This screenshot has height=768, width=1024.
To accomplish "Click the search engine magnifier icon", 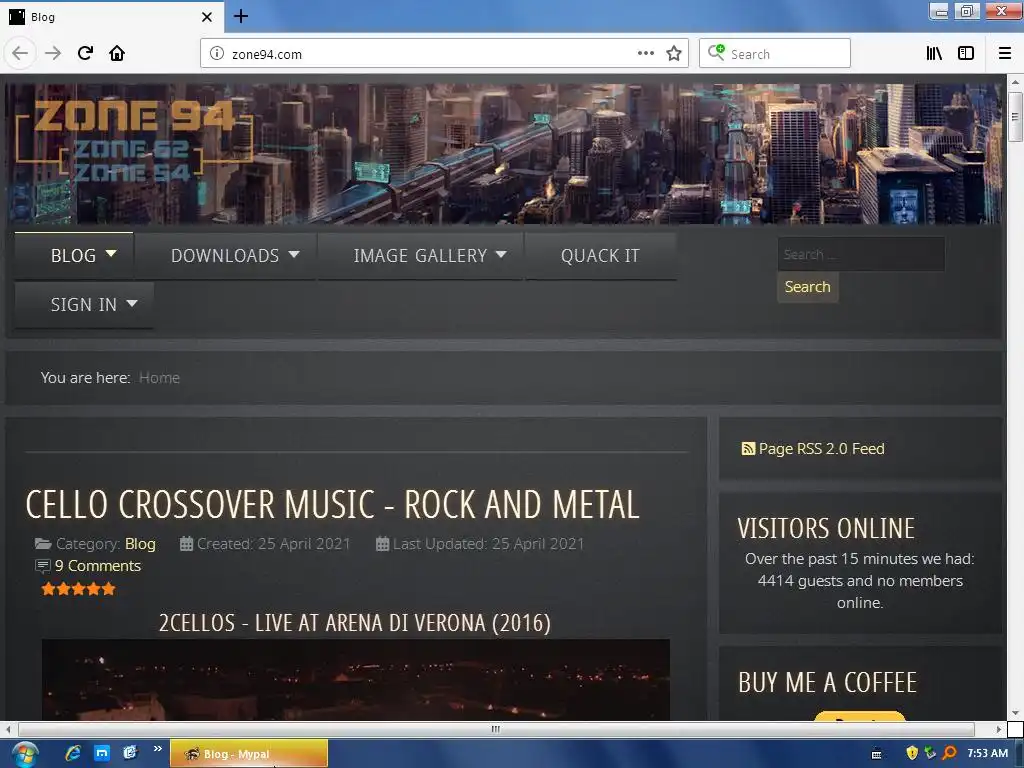I will click(716, 52).
